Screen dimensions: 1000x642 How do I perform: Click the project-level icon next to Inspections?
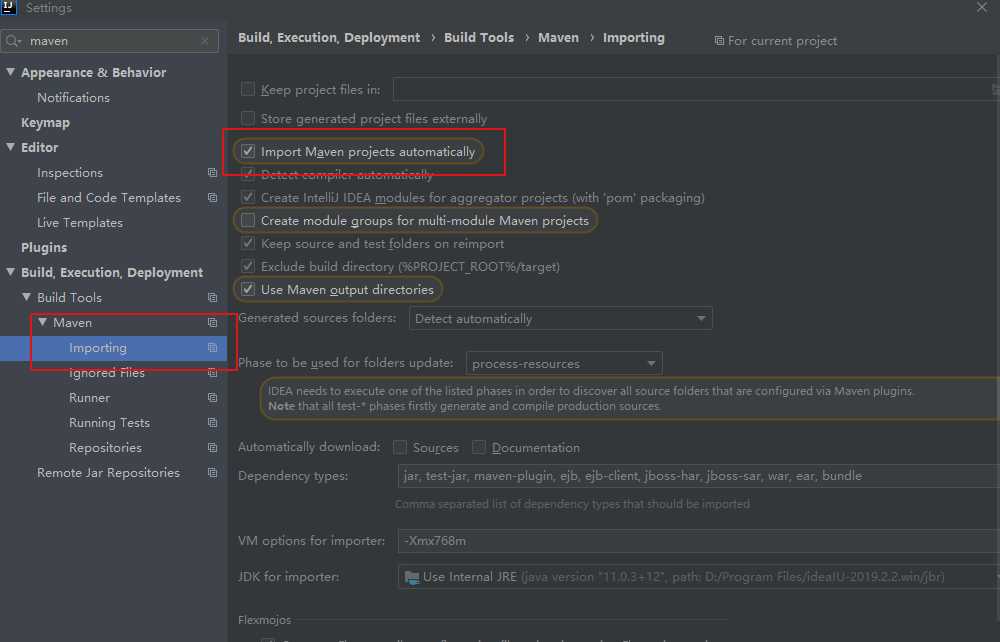point(212,173)
